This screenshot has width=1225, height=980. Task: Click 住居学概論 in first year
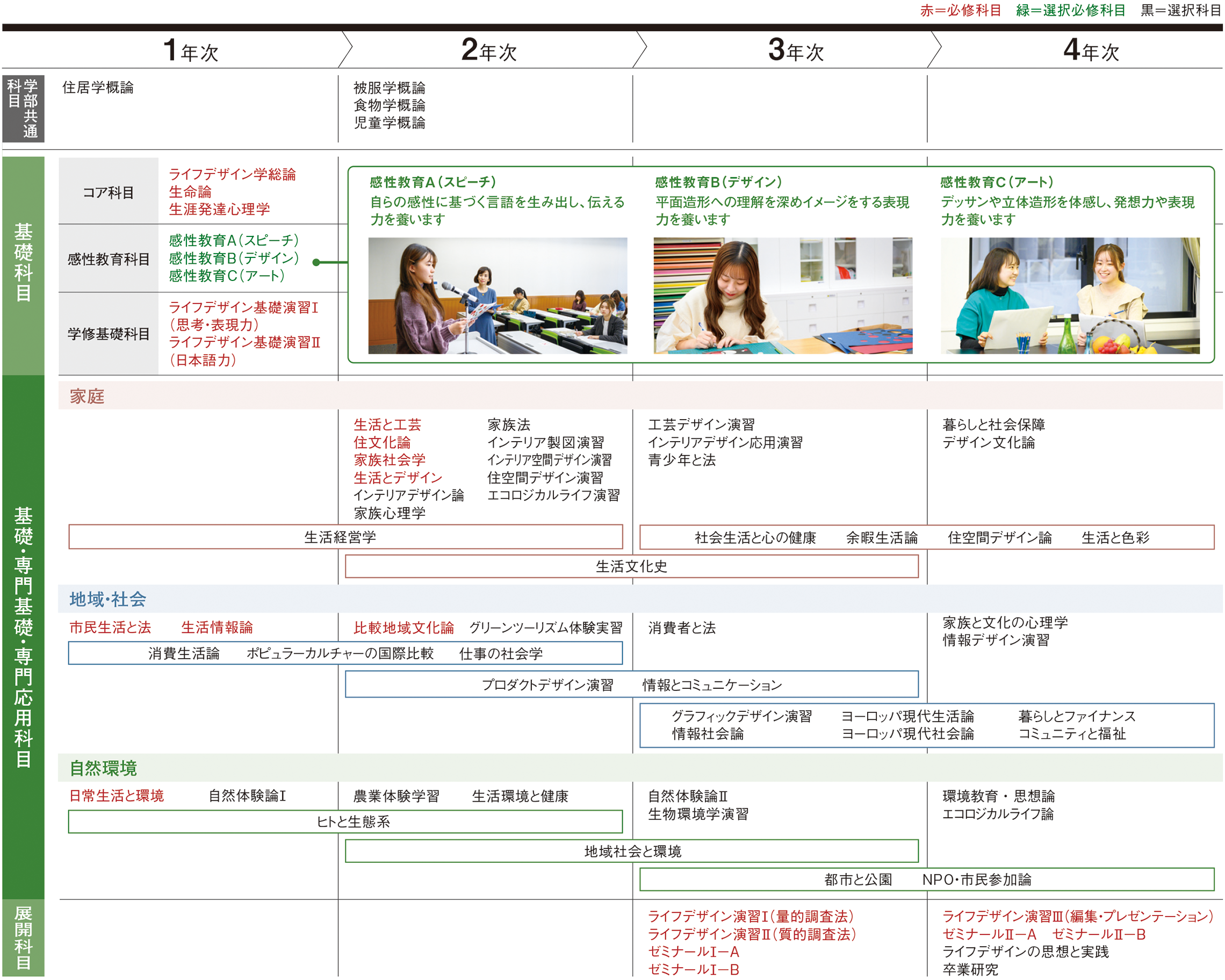coord(98,88)
